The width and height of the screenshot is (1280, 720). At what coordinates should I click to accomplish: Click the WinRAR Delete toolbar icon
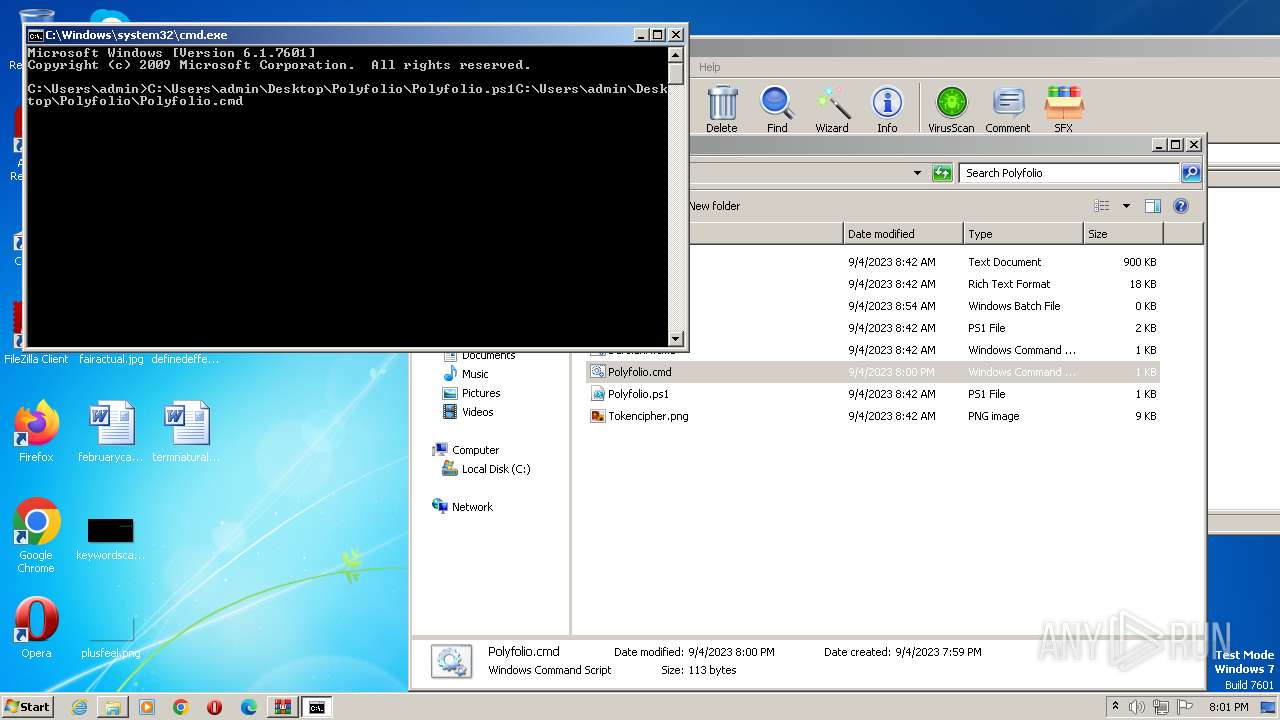pyautogui.click(x=722, y=109)
